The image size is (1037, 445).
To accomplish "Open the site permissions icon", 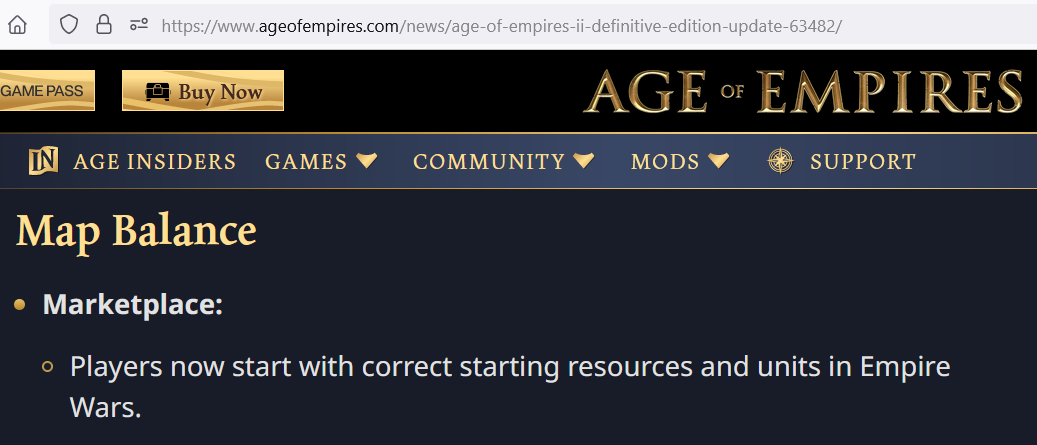I will click(x=138, y=25).
